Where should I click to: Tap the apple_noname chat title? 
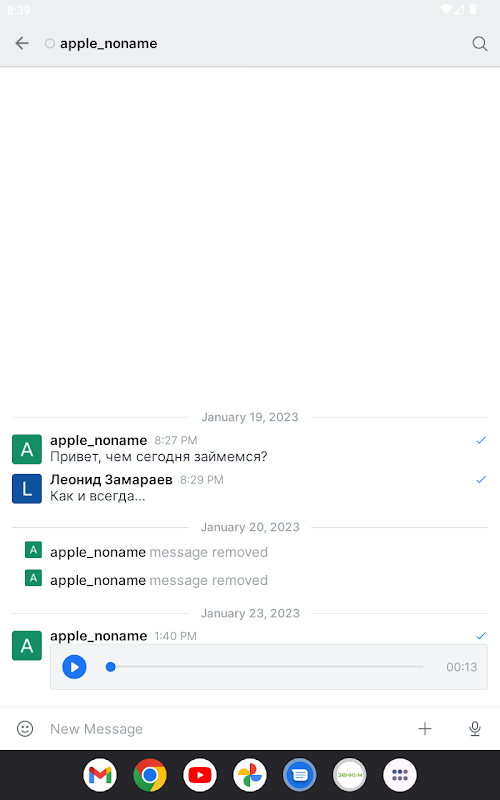pyautogui.click(x=109, y=43)
